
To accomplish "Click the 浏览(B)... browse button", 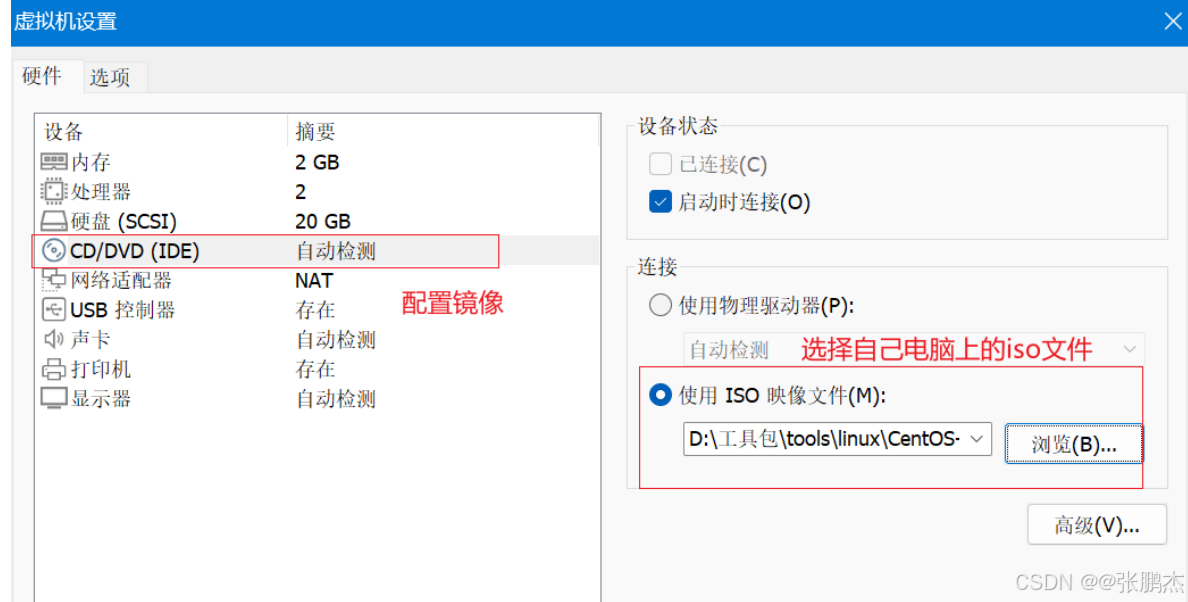I will [1074, 444].
